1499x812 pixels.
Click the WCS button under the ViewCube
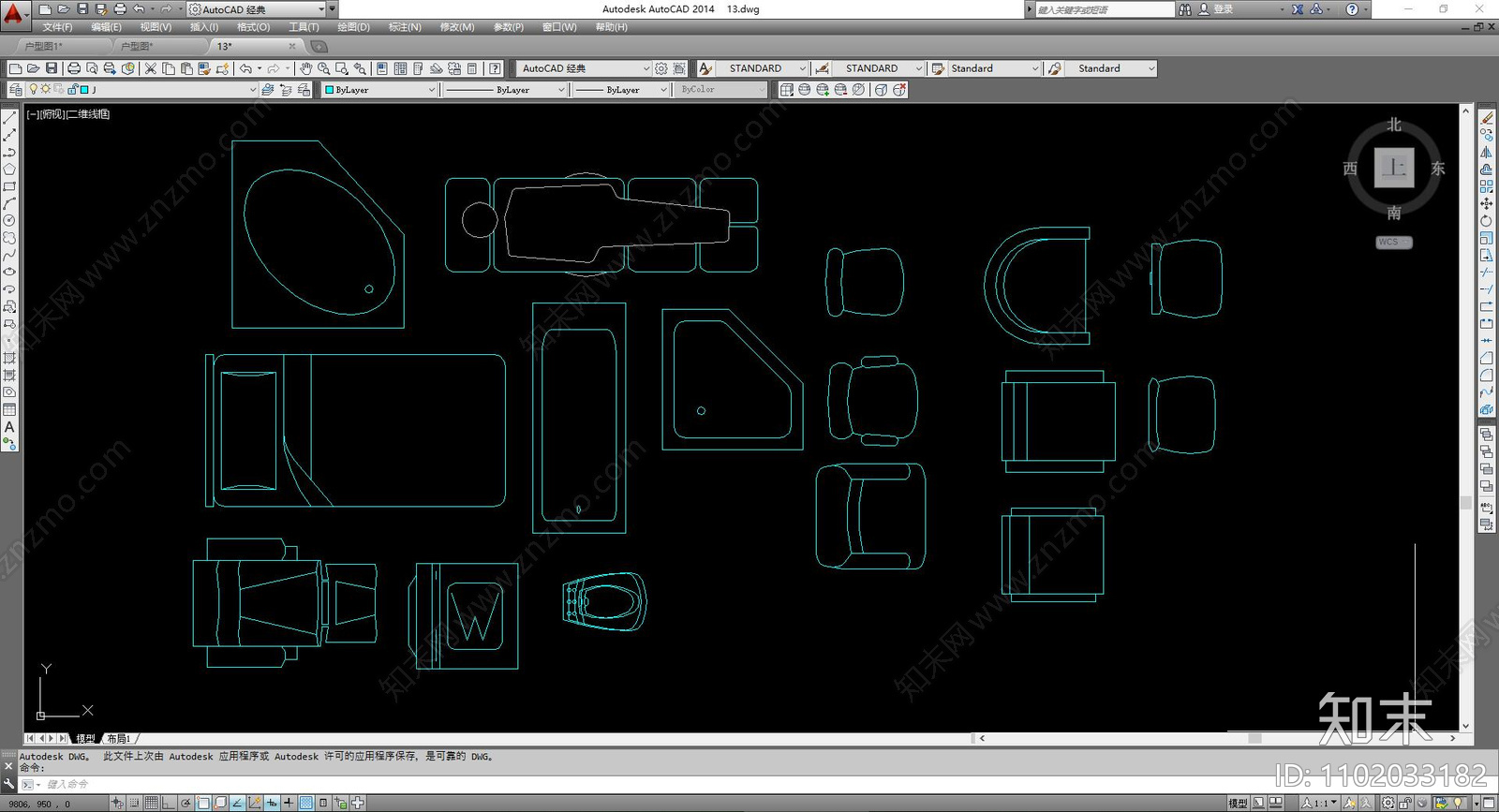tap(1394, 242)
